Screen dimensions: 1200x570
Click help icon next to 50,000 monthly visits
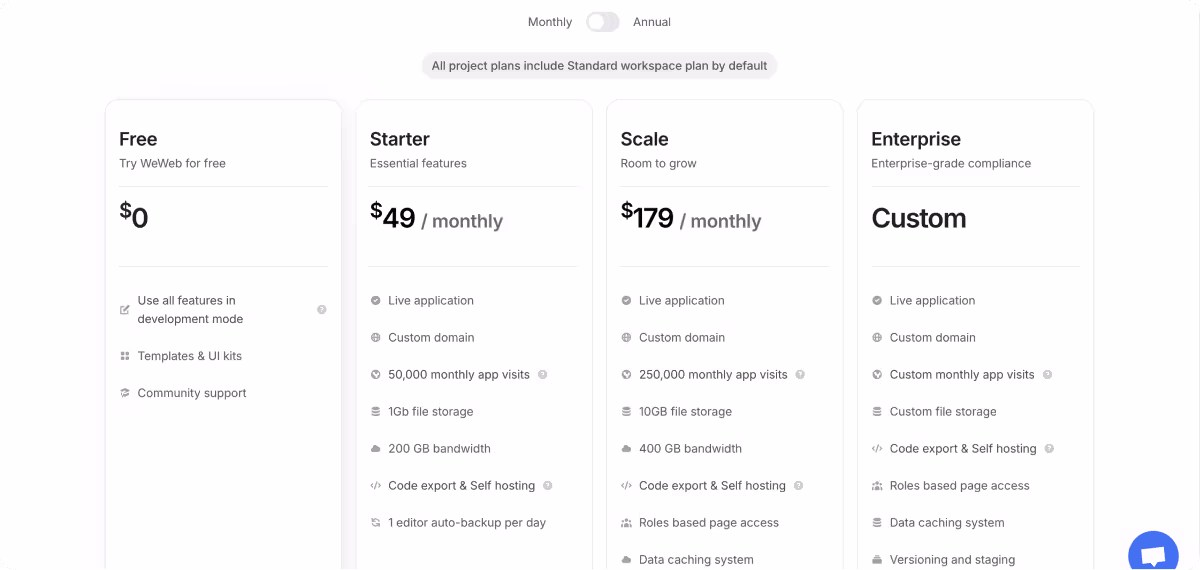coord(543,375)
